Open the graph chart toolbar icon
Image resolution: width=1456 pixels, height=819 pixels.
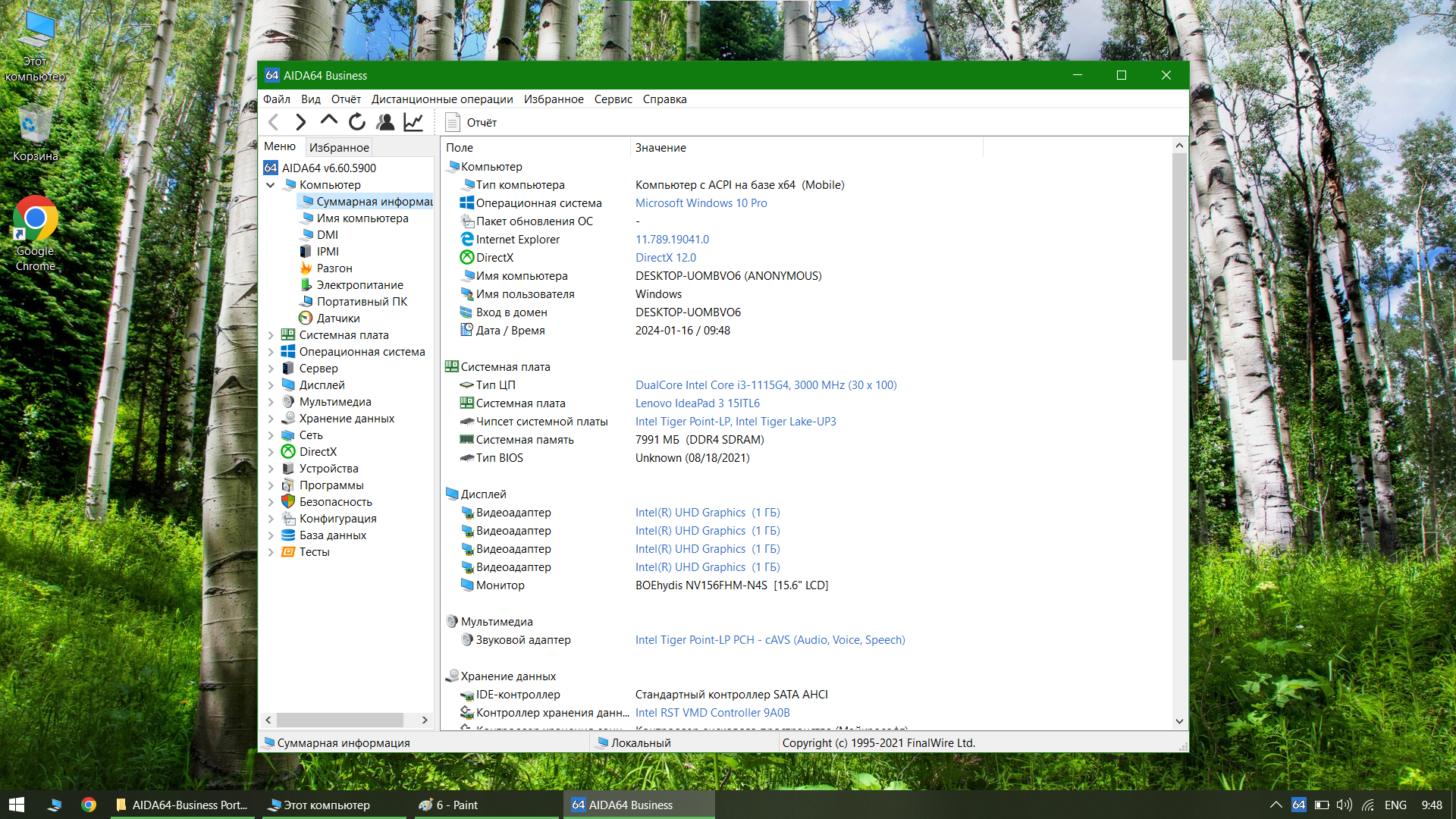[413, 122]
